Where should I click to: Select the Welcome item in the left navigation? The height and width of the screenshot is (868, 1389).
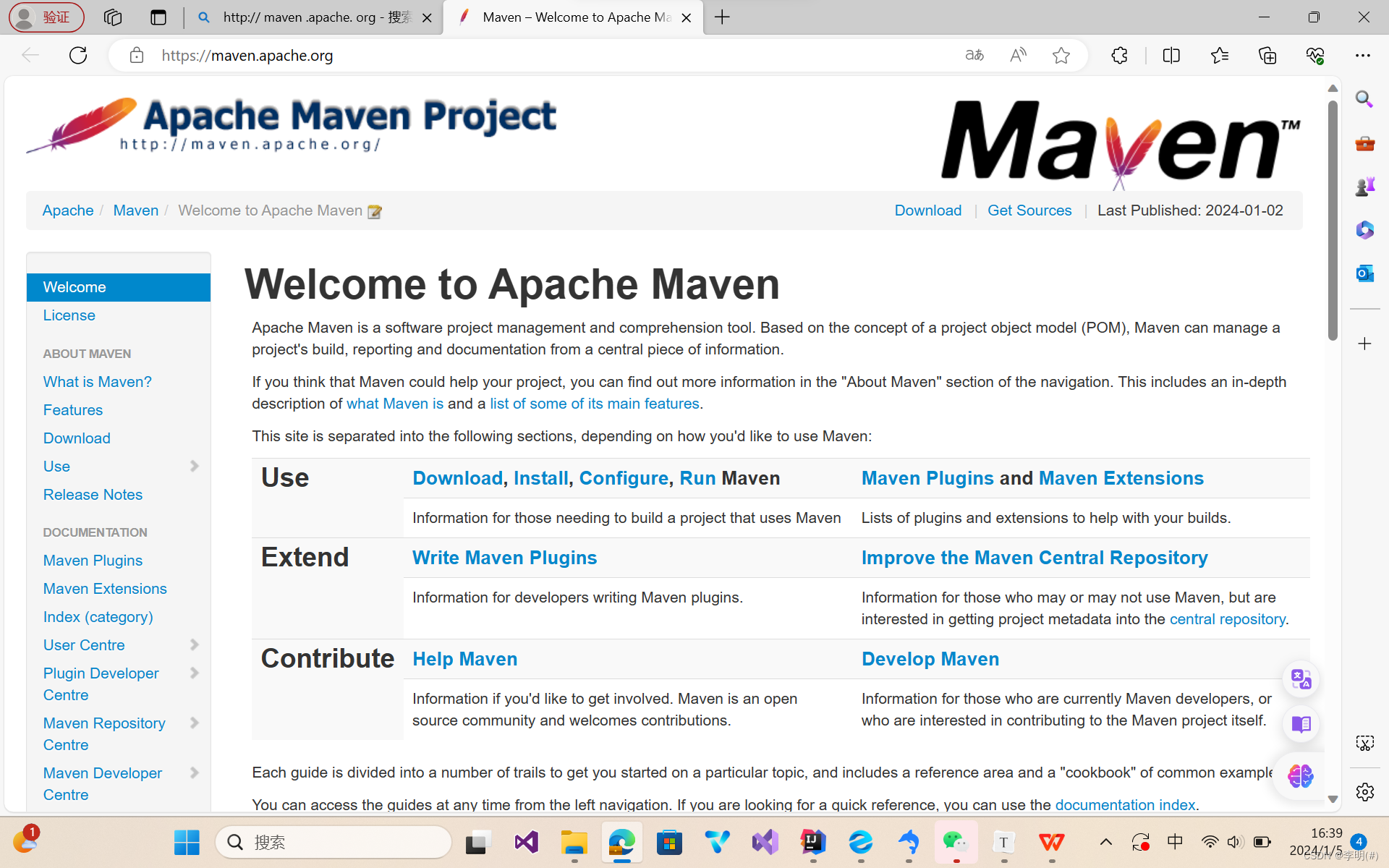pos(119,287)
